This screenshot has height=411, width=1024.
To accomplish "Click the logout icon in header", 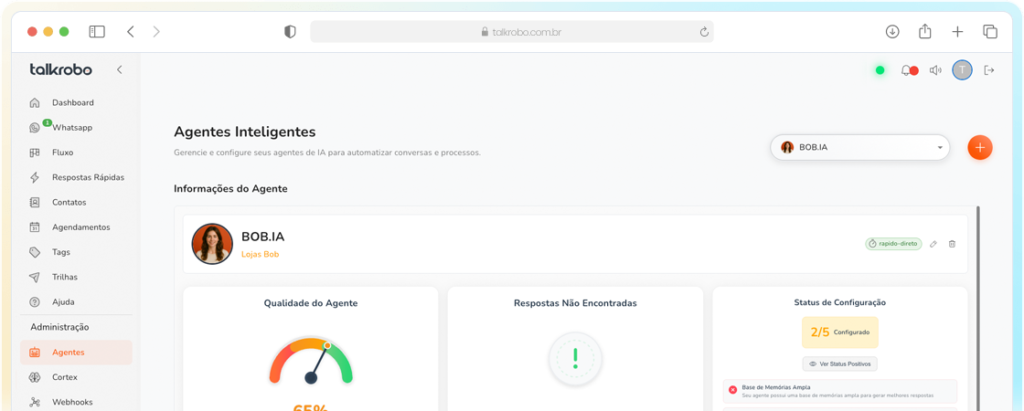I will pos(989,70).
